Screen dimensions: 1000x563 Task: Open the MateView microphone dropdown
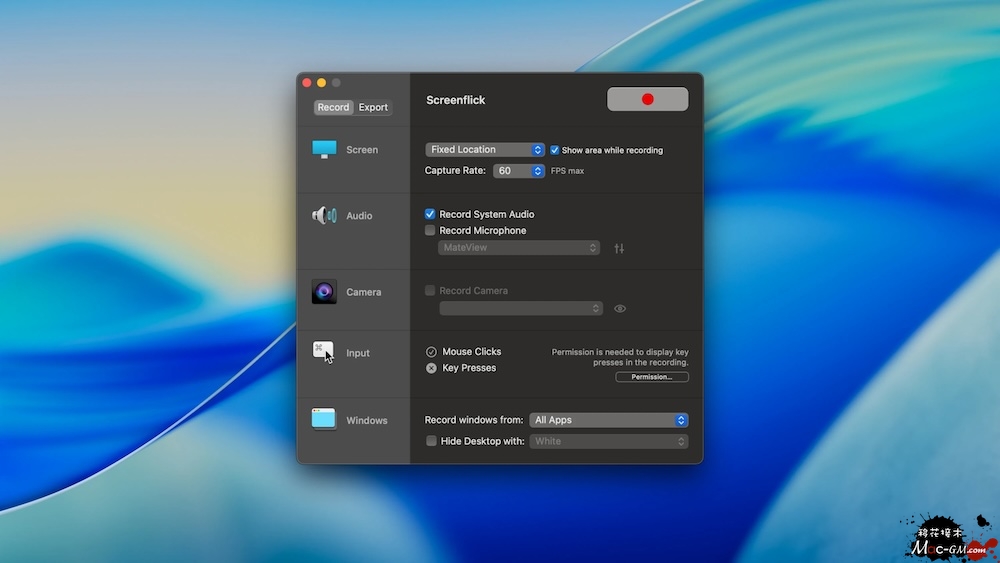click(518, 247)
